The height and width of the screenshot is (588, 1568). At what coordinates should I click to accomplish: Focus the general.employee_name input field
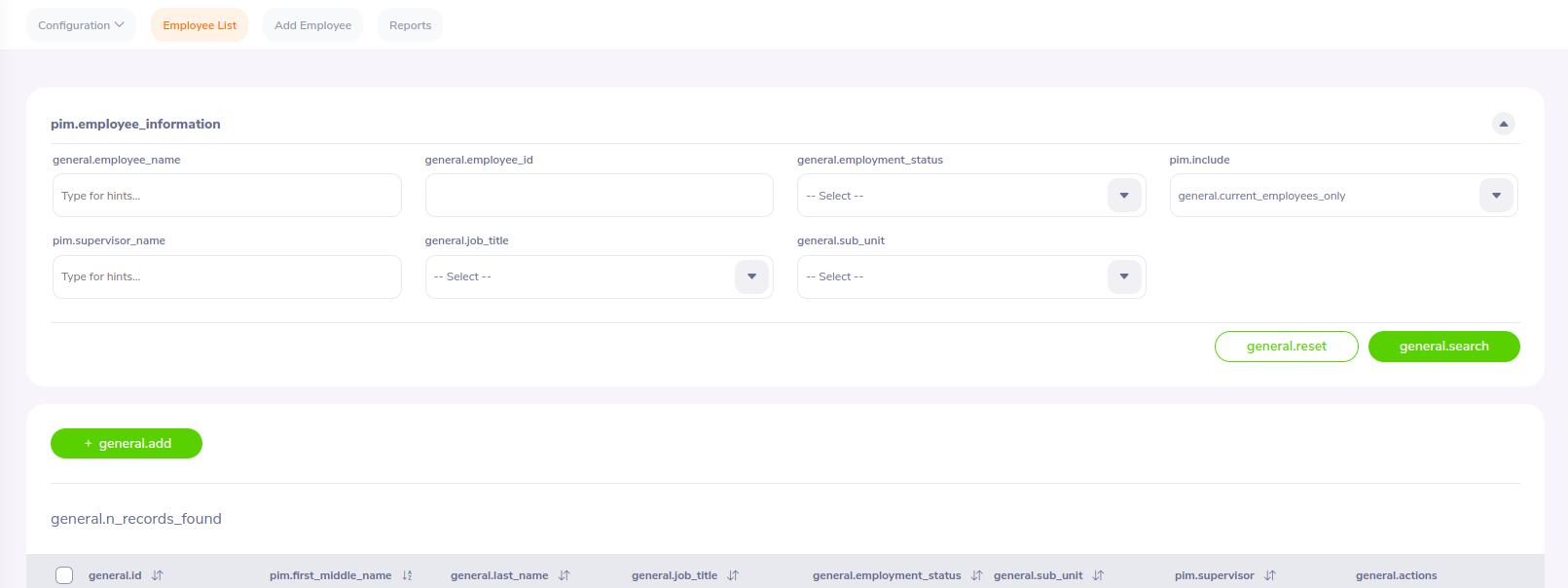coord(227,196)
